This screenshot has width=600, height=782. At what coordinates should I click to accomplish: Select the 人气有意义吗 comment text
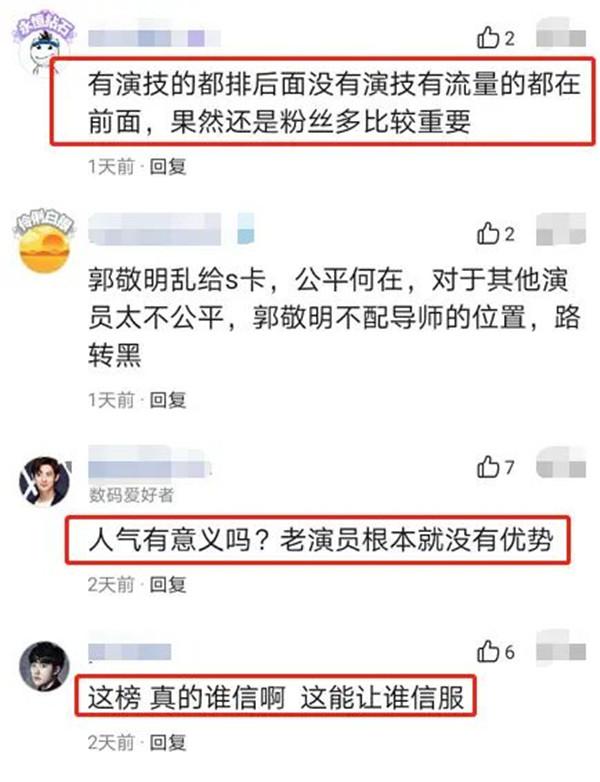pos(321,540)
